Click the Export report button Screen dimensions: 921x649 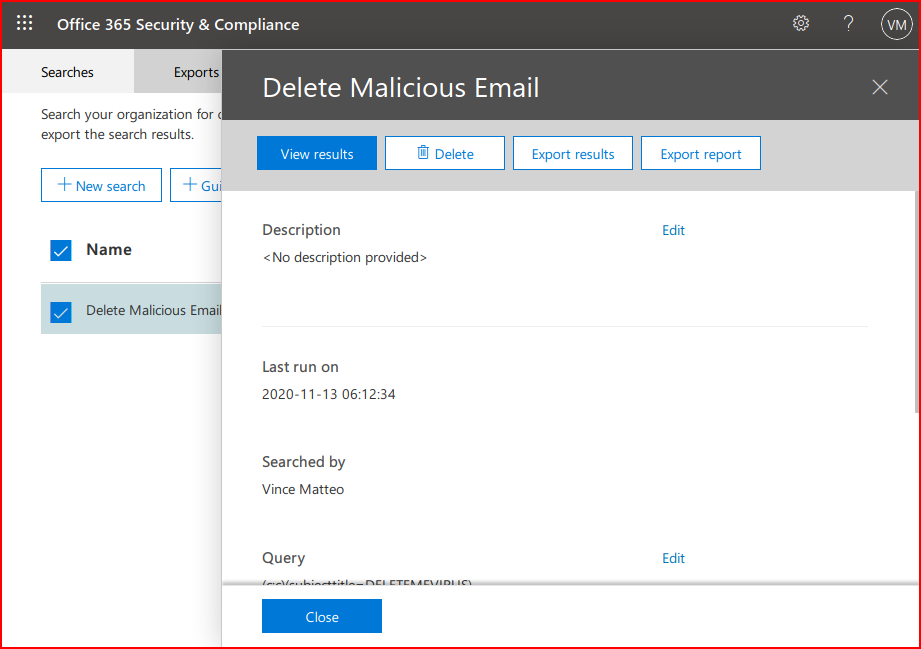pyautogui.click(x=701, y=153)
